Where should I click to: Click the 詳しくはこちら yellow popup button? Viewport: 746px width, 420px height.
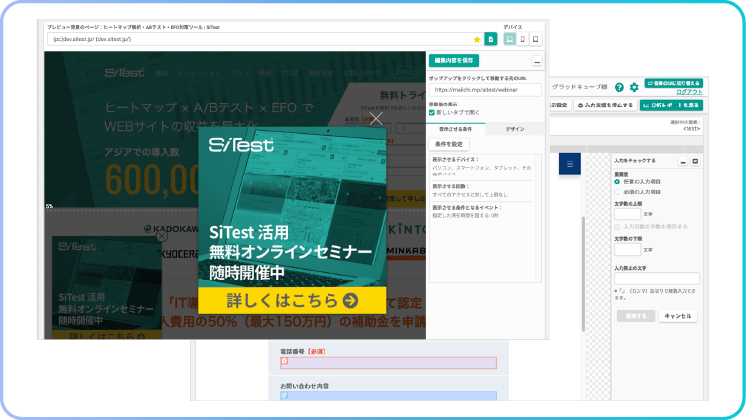coord(292,300)
